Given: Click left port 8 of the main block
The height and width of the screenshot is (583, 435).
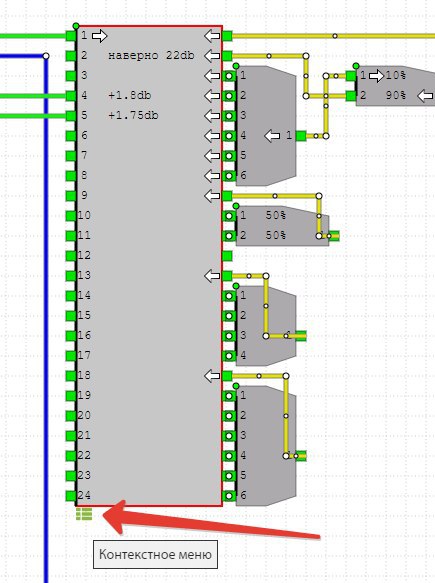Looking at the screenshot, I should coord(71,176).
